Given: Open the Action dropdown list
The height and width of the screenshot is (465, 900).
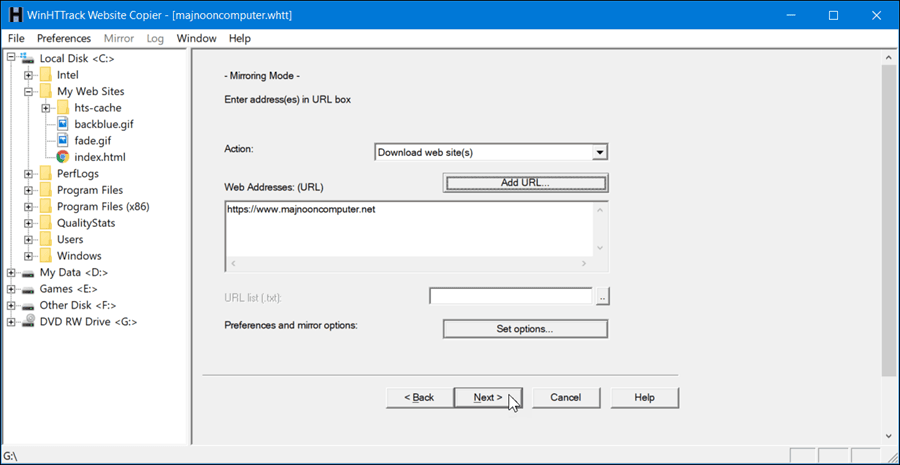Looking at the screenshot, I should [x=599, y=153].
